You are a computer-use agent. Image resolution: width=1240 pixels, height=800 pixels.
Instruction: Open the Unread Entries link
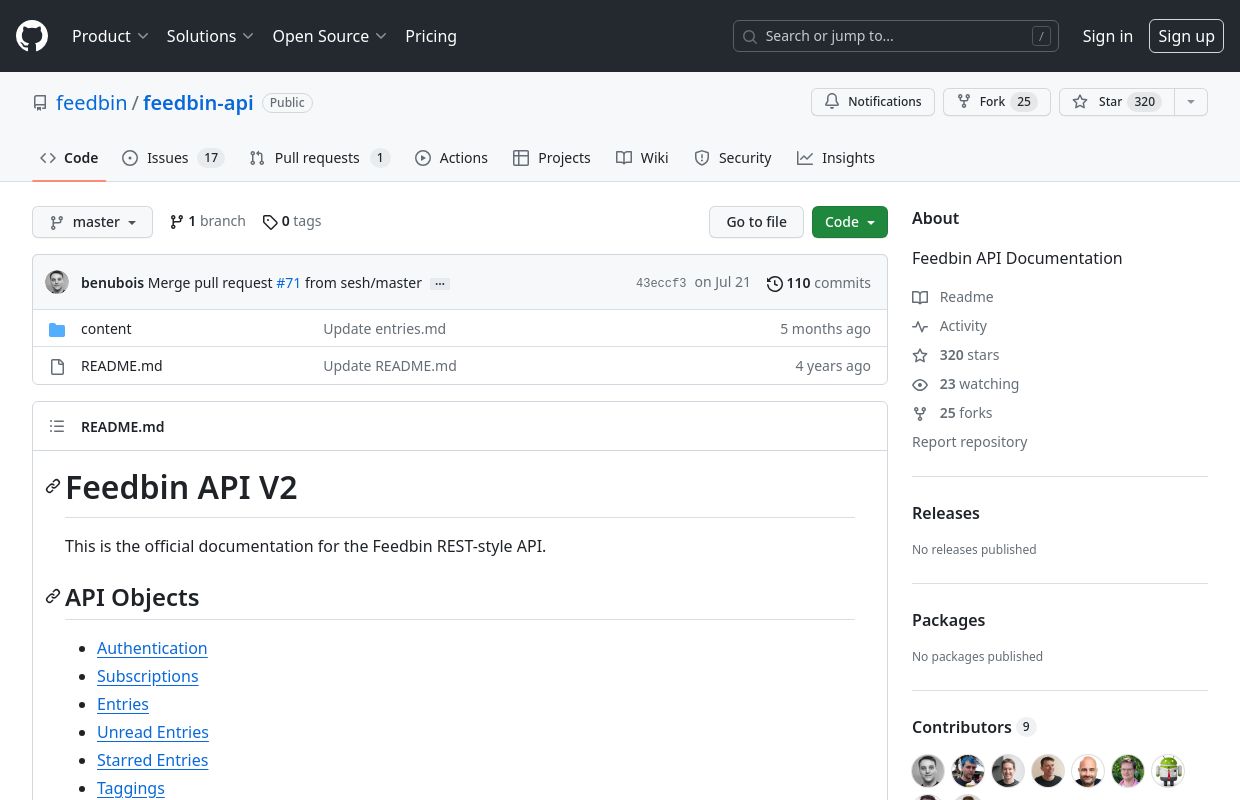point(153,732)
